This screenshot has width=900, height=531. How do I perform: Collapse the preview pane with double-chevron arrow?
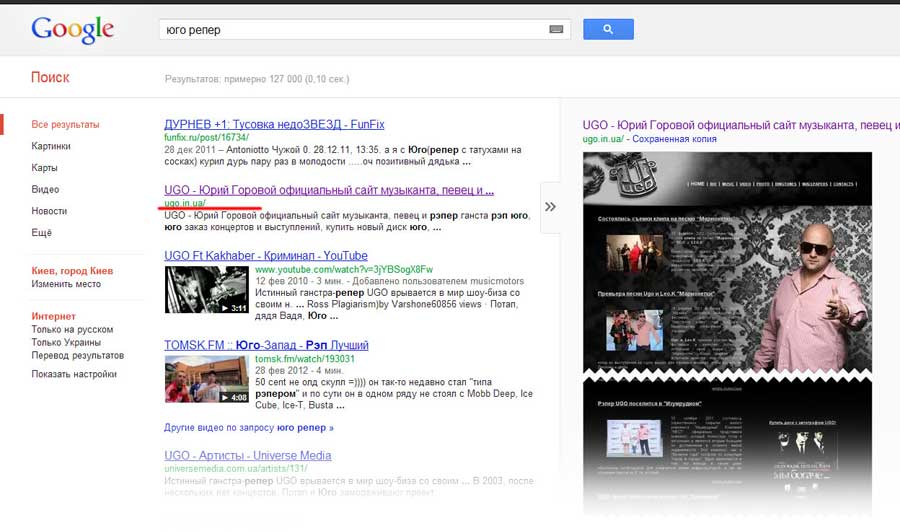[x=550, y=207]
